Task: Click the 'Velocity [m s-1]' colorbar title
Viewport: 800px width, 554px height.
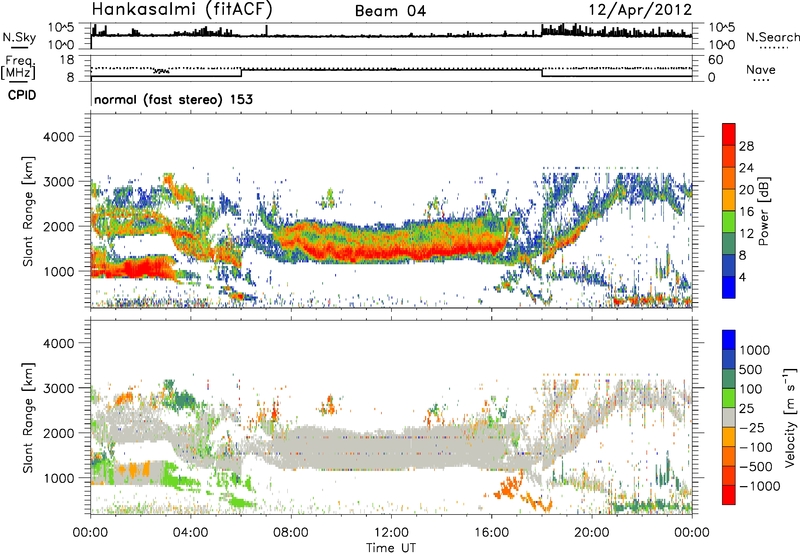Action: tap(790, 417)
